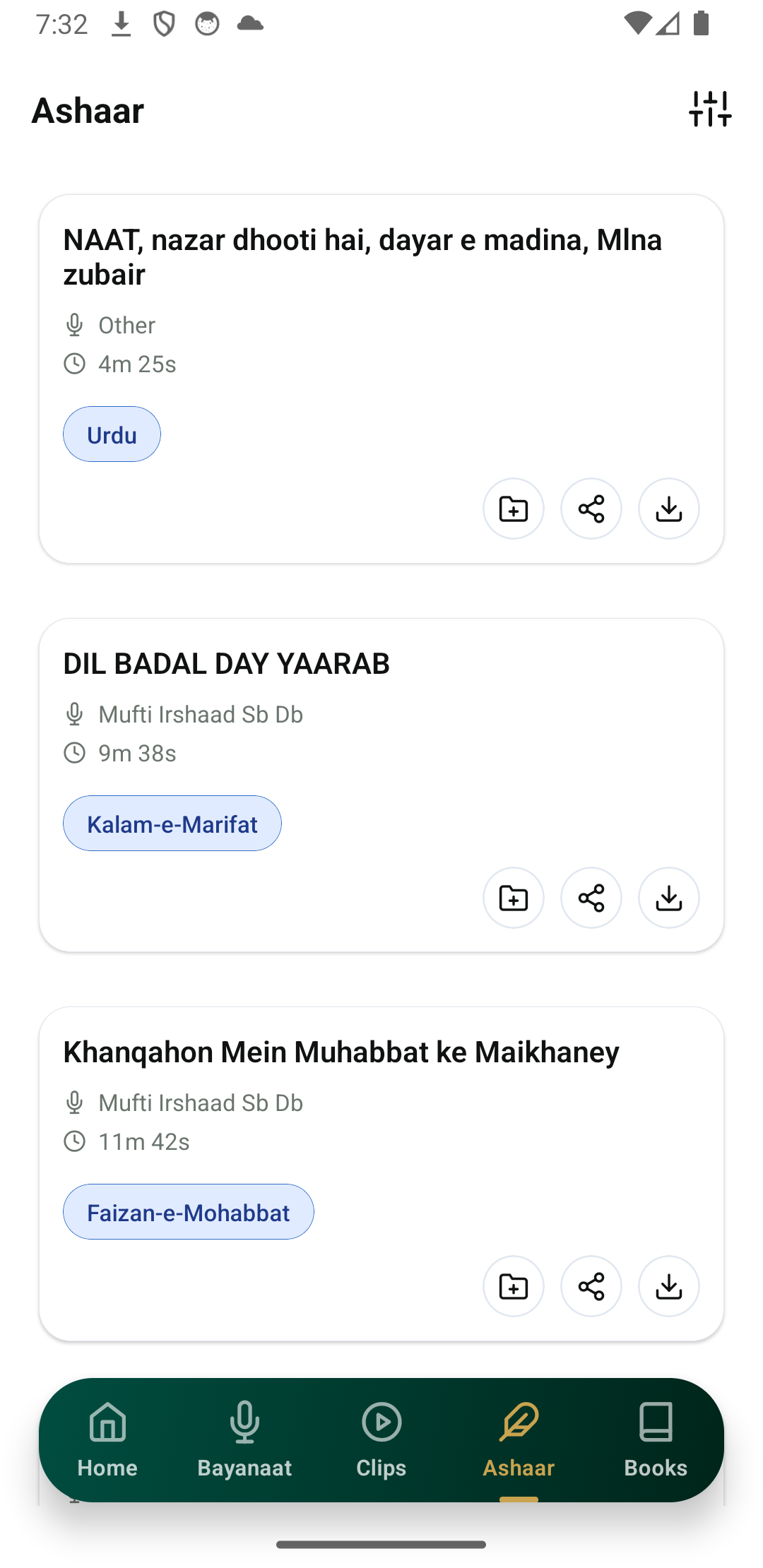Share DIL BADAL DAY YAARAB
Screen dimensions: 763x1568
click(591, 898)
